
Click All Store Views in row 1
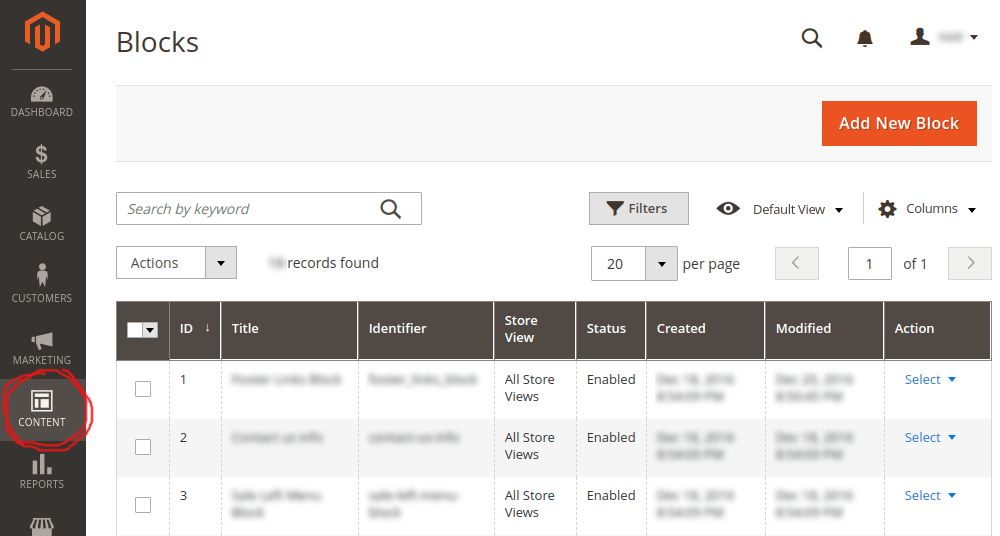(529, 388)
